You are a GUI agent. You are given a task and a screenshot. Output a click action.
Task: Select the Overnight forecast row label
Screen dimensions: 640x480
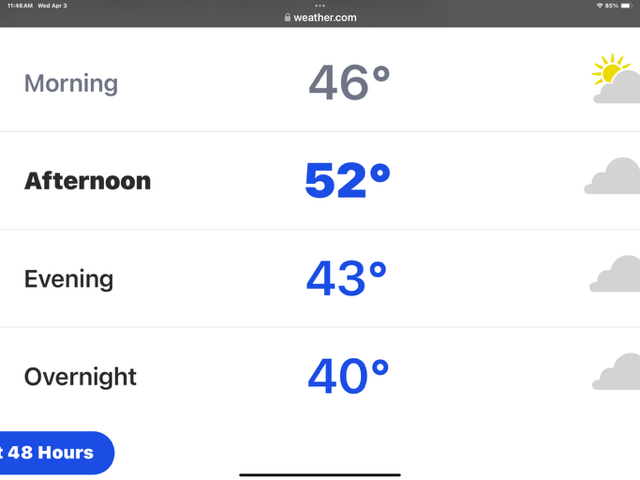click(x=80, y=377)
